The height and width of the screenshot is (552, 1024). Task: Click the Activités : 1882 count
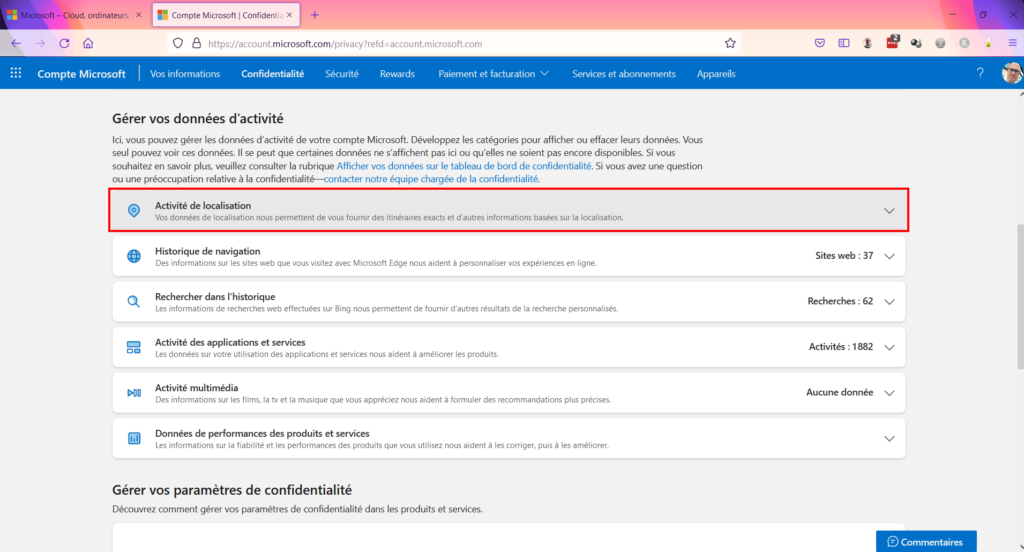tap(840, 346)
